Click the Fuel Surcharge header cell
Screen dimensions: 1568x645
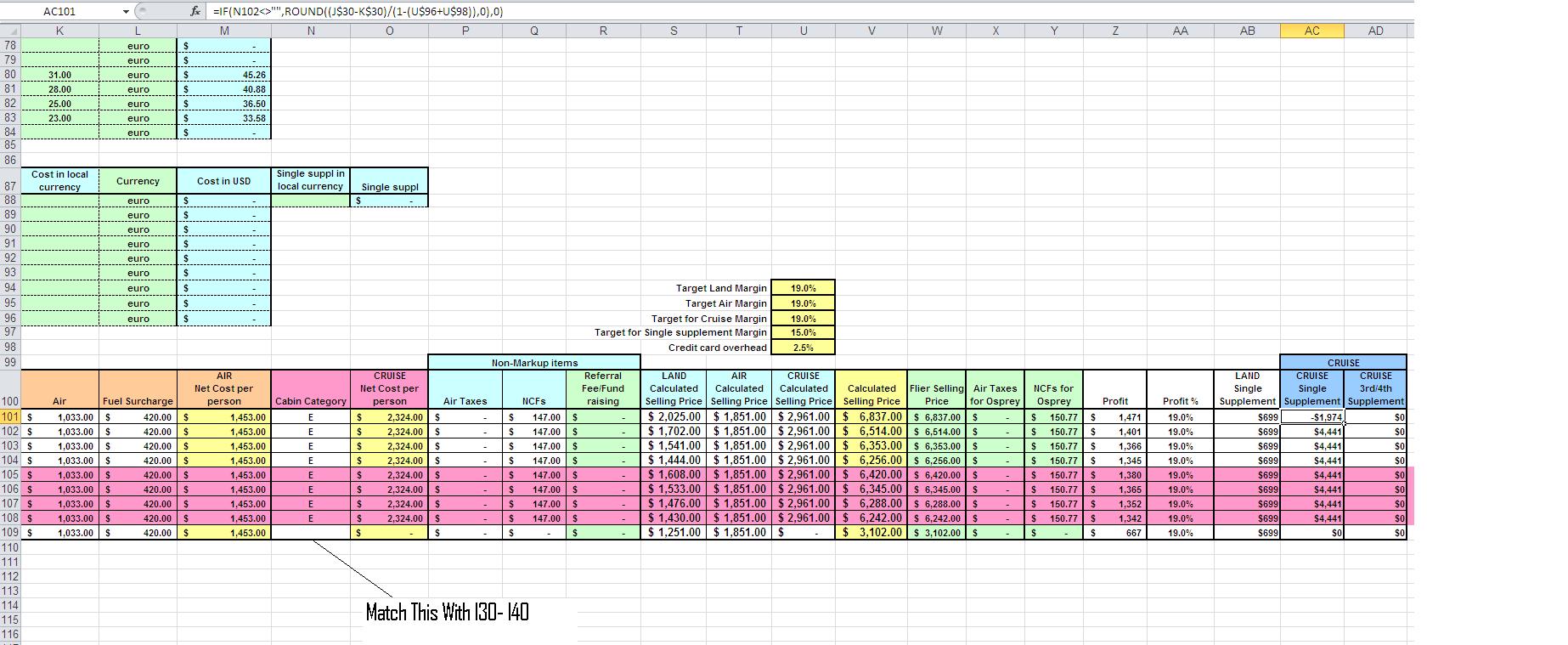138,389
